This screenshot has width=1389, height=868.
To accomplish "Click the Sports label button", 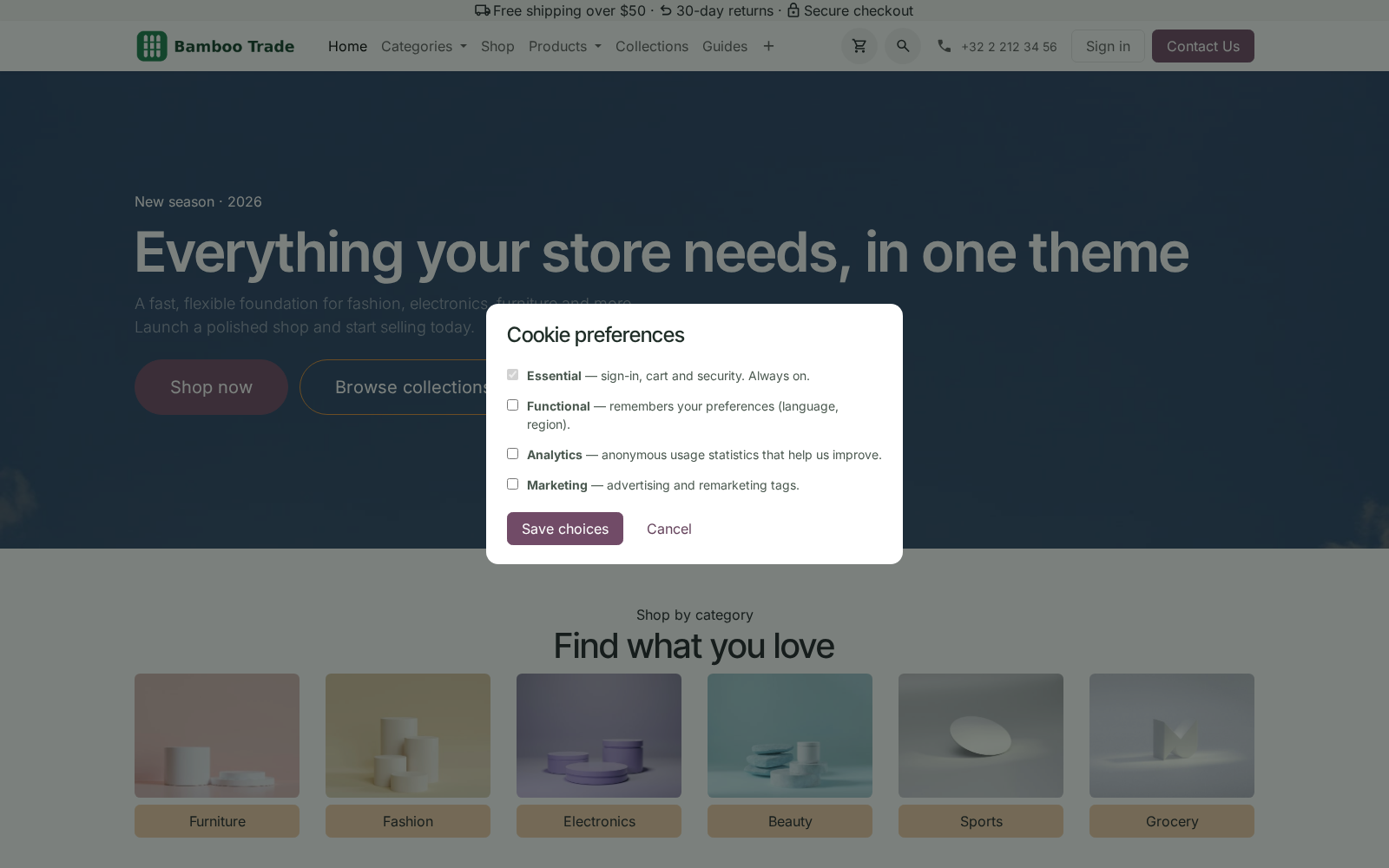I will click(981, 821).
